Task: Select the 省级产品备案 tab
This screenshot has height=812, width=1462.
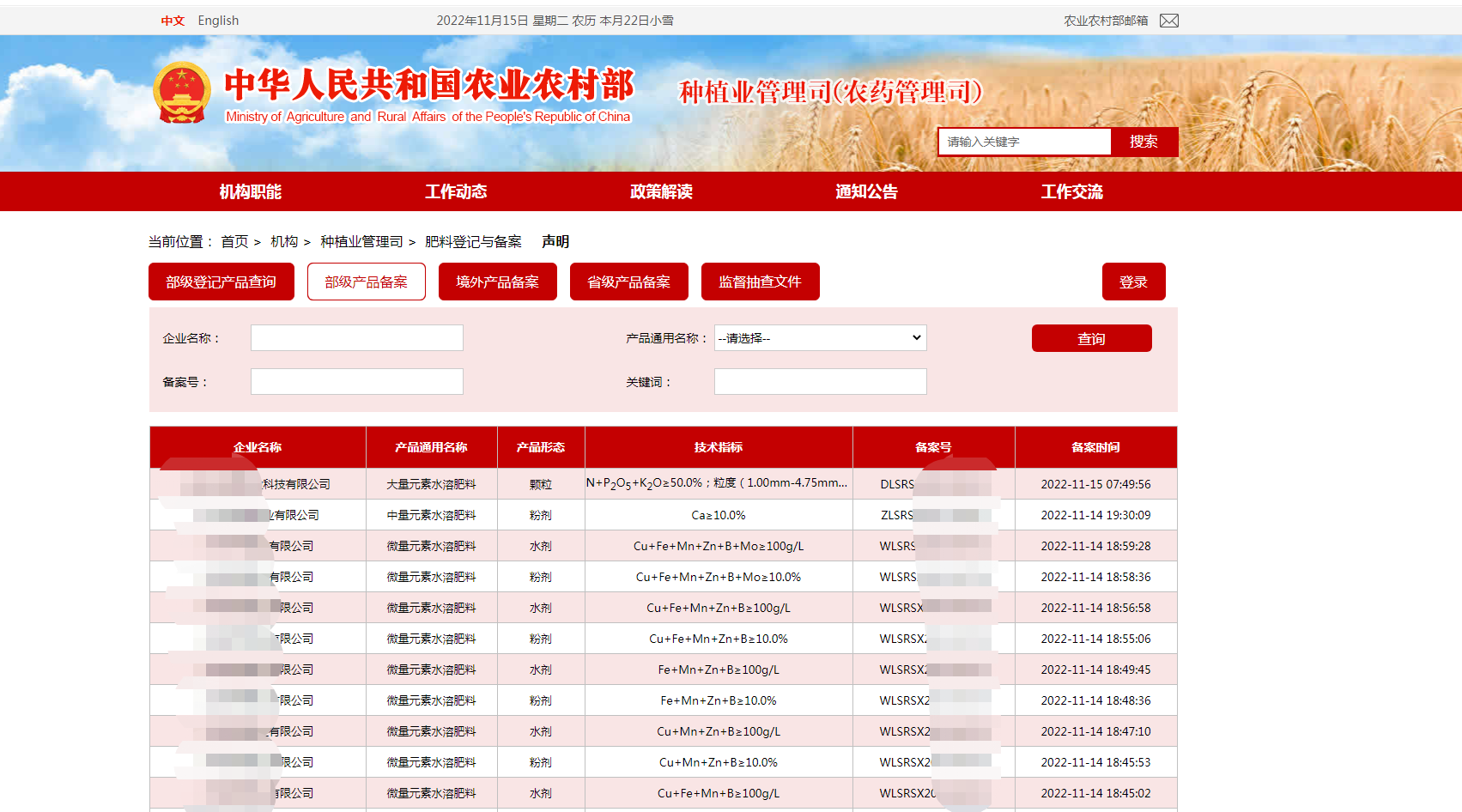Action: pos(629,282)
